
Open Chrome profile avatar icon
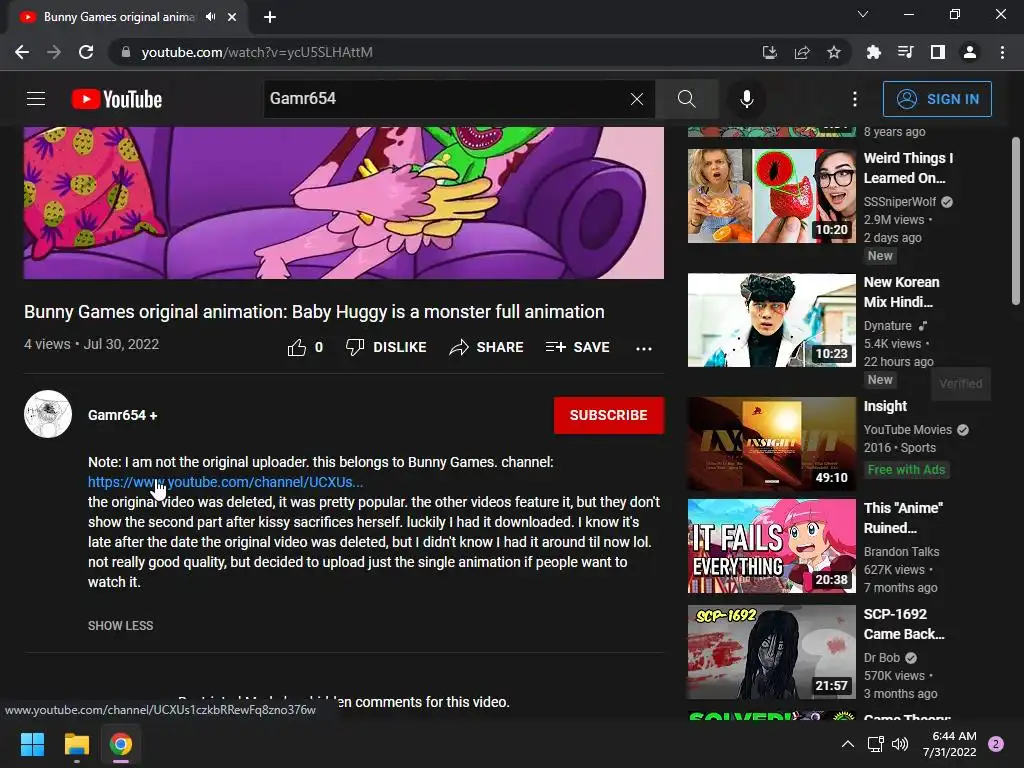click(x=970, y=52)
